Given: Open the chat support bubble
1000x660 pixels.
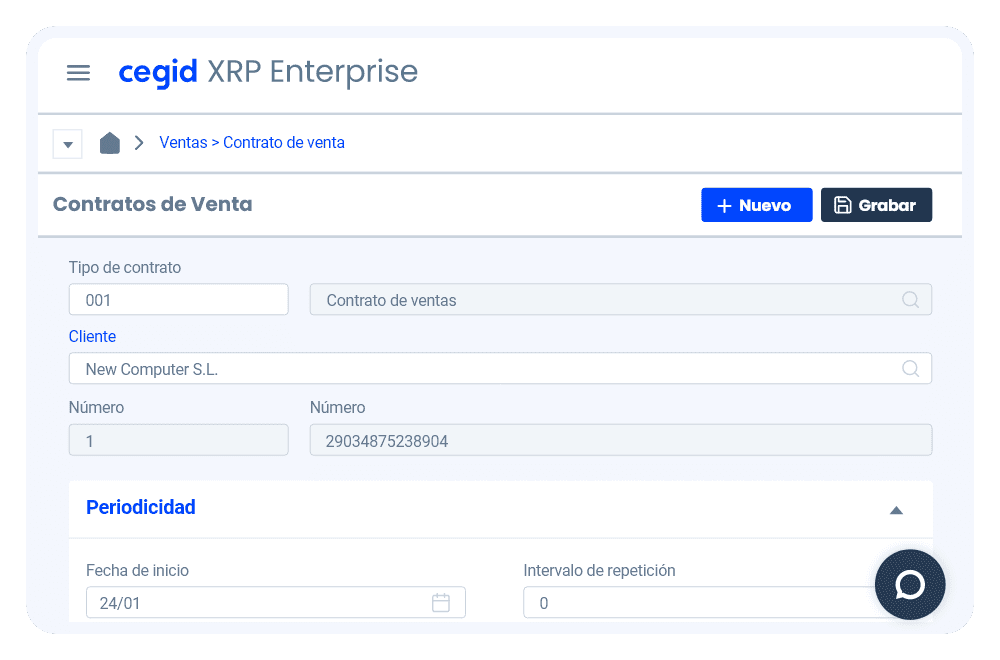Looking at the screenshot, I should [x=909, y=585].
